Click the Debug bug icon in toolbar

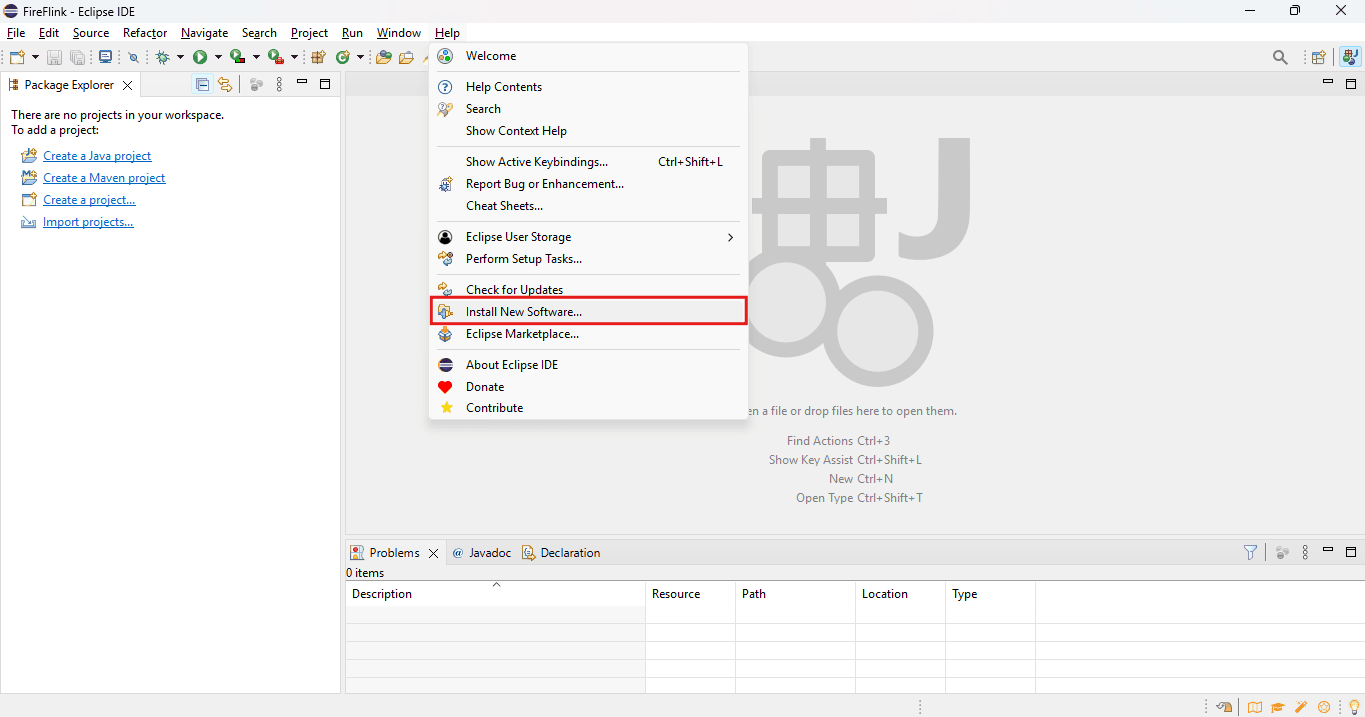tap(162, 58)
